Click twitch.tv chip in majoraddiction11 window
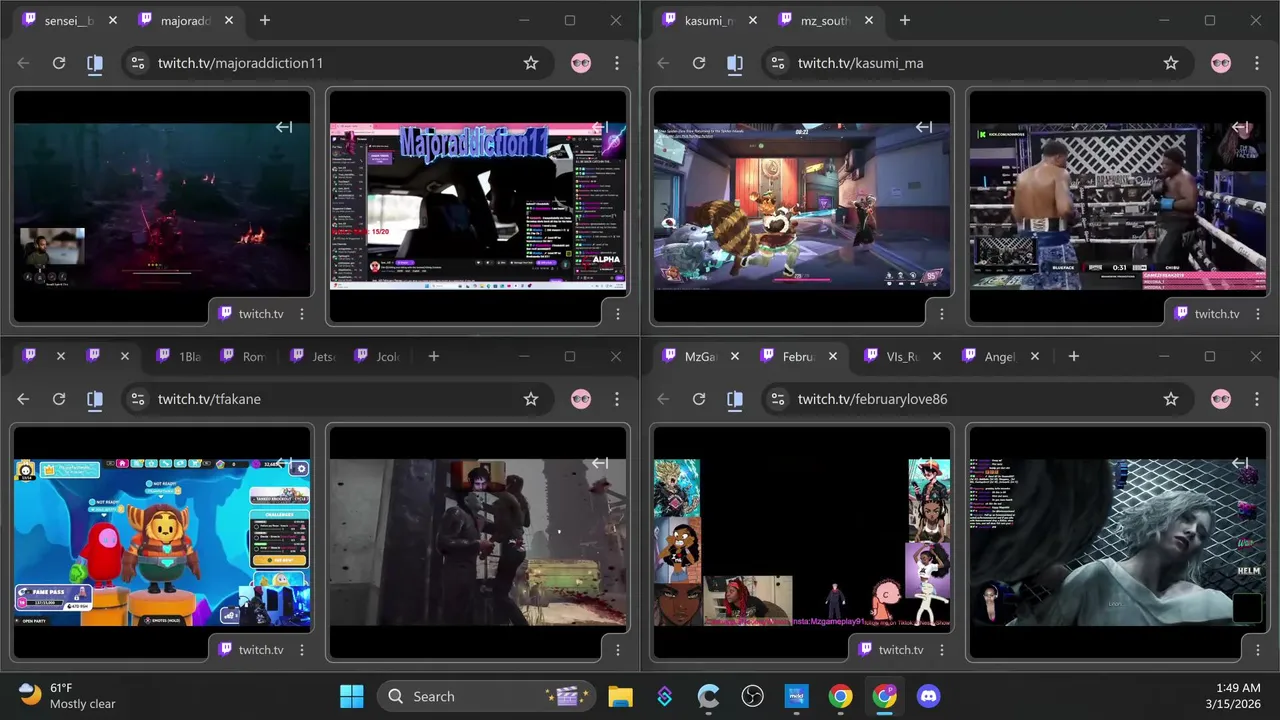The height and width of the screenshot is (720, 1280). click(x=251, y=314)
